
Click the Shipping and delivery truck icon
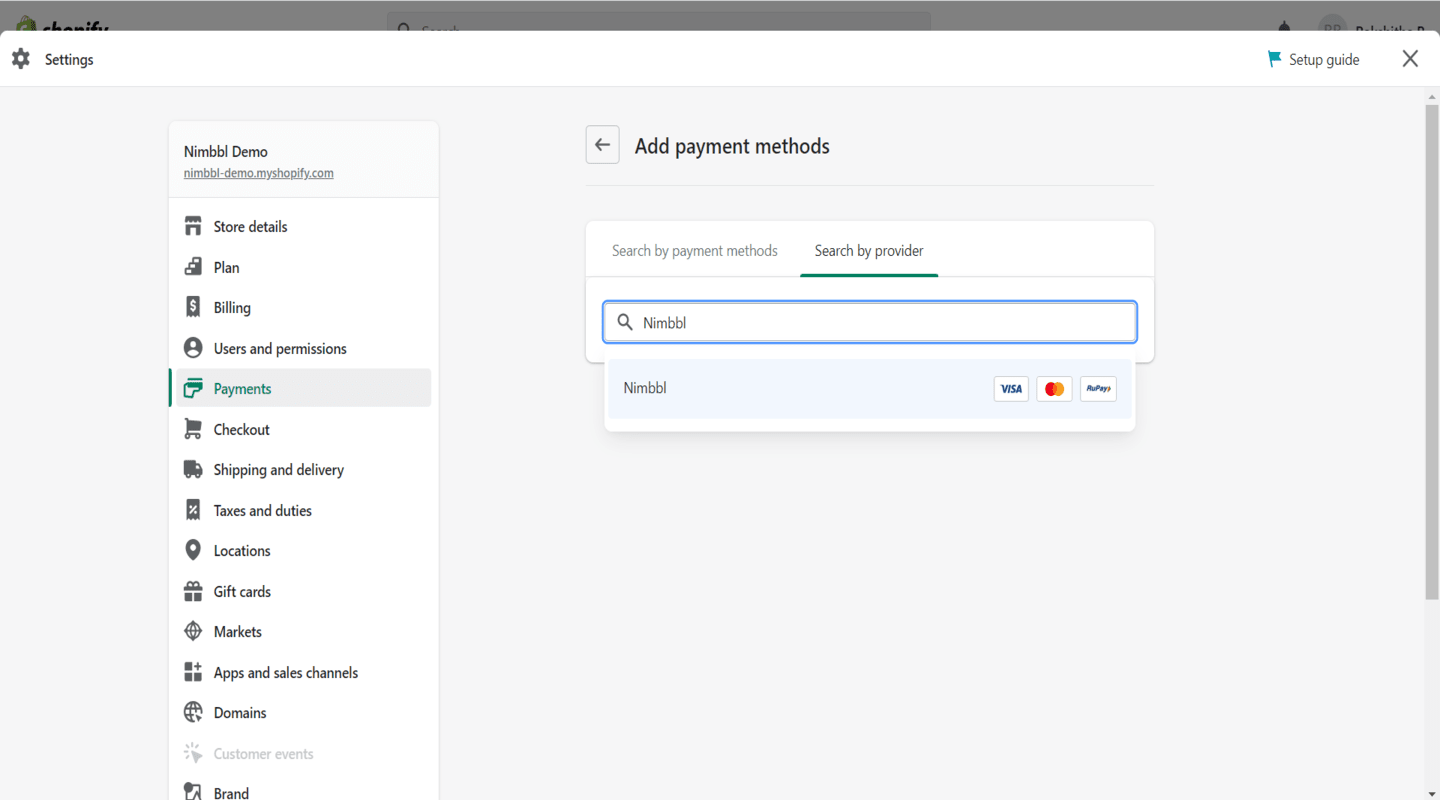(193, 469)
